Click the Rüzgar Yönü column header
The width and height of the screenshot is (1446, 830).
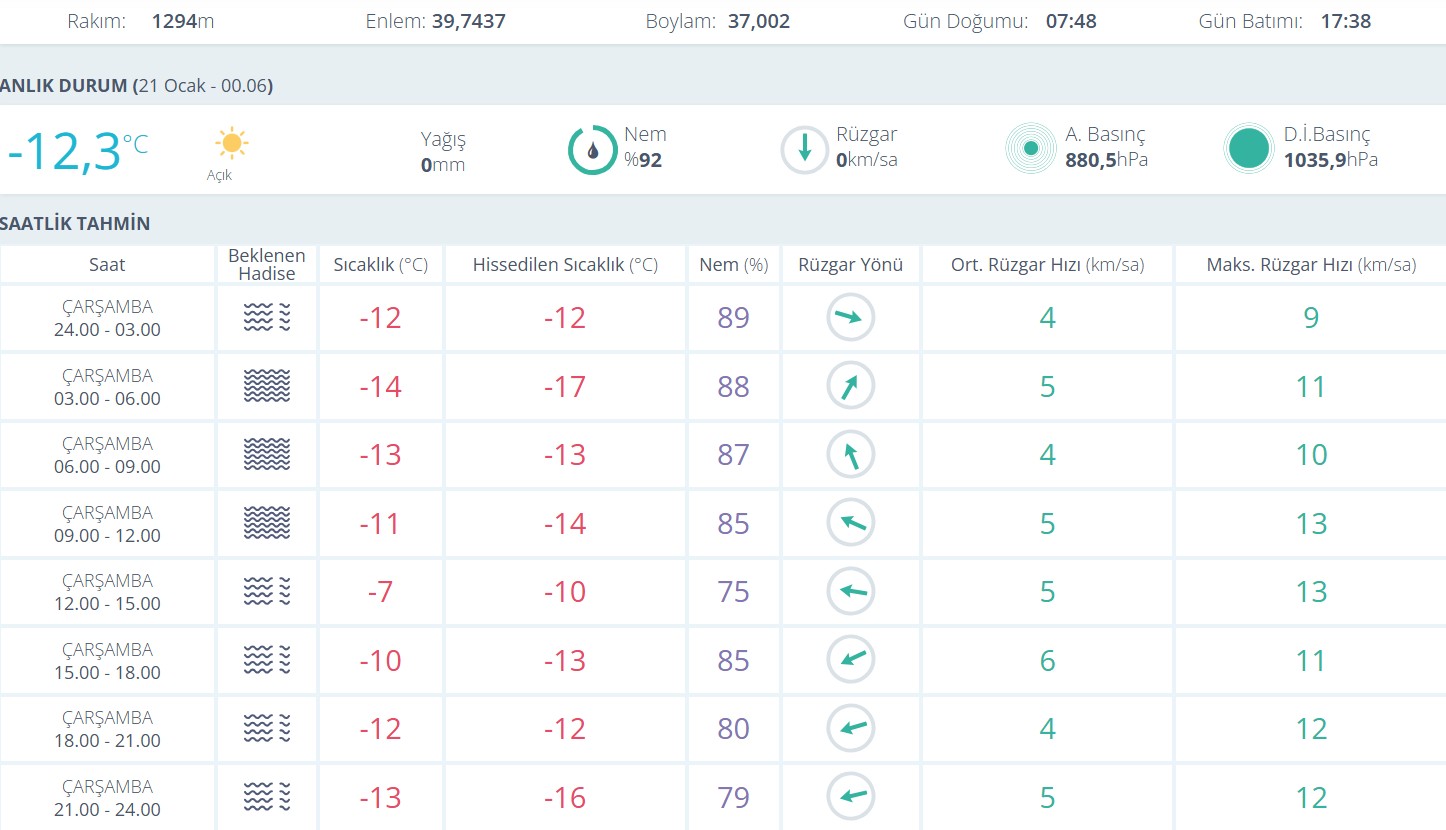tap(850, 265)
